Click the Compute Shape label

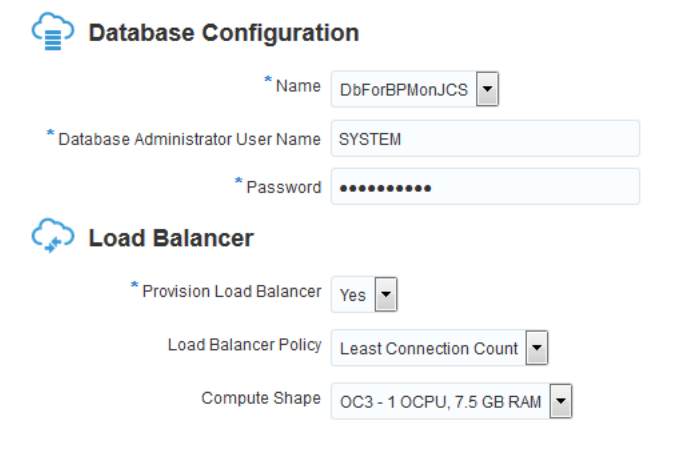point(261,398)
